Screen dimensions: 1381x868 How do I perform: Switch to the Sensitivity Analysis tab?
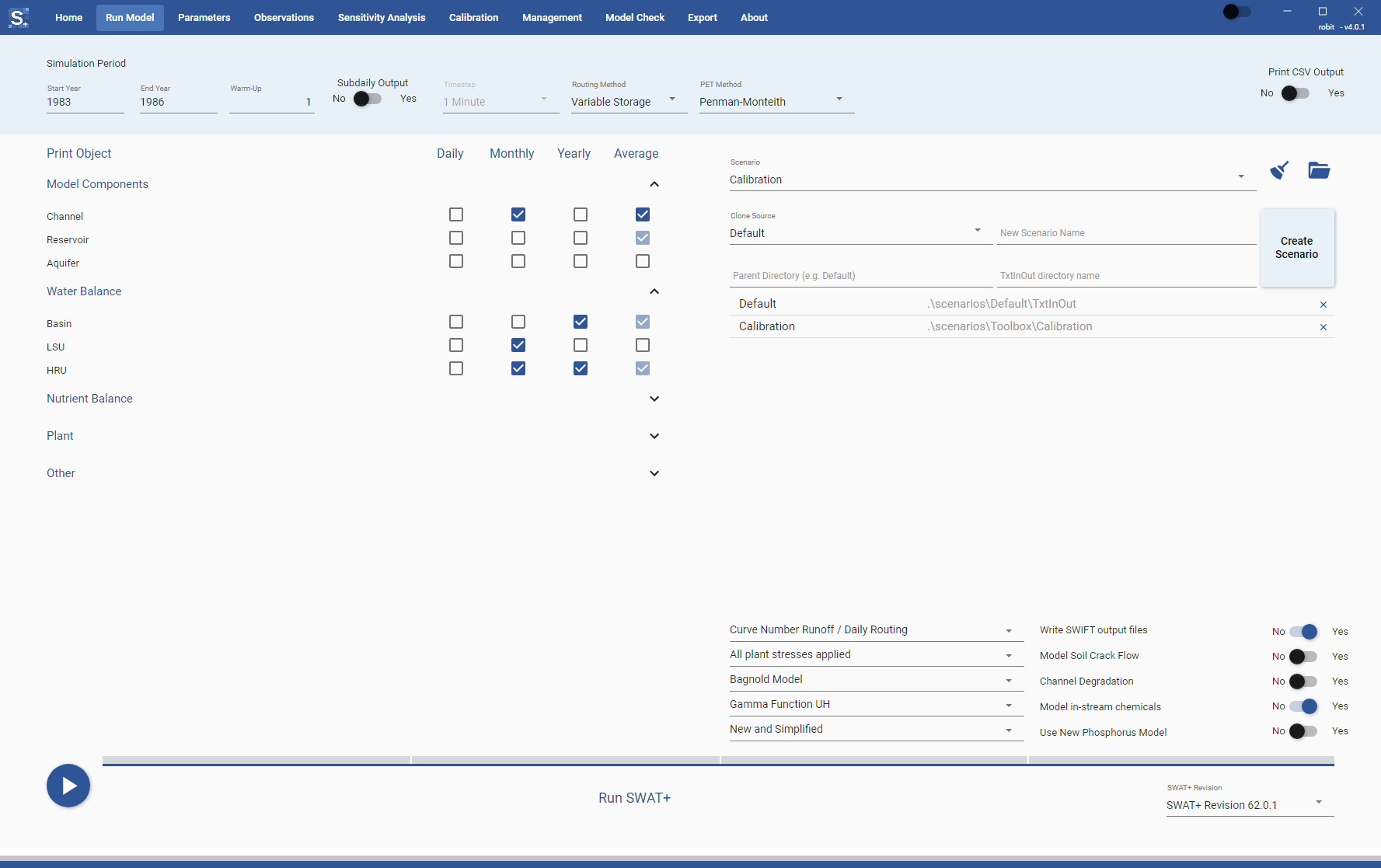point(382,18)
